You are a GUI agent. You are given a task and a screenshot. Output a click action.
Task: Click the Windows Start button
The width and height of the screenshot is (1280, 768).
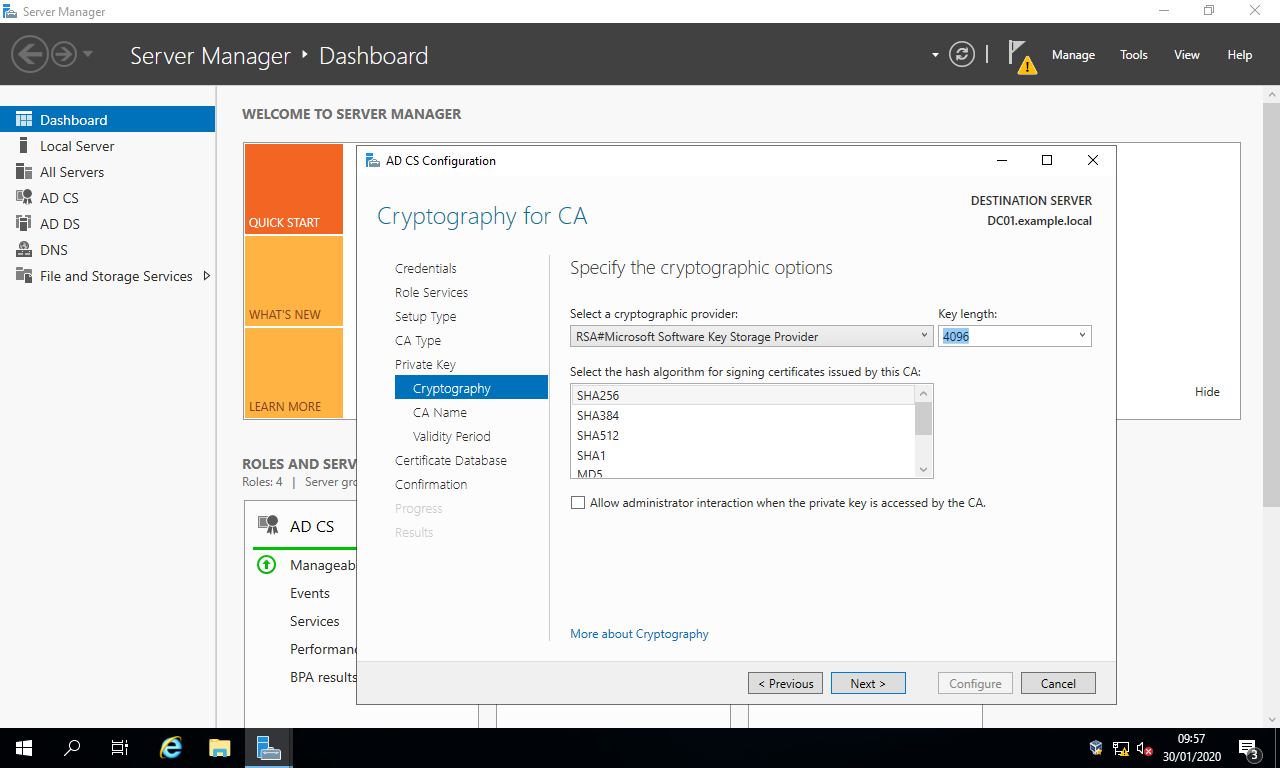coord(24,747)
